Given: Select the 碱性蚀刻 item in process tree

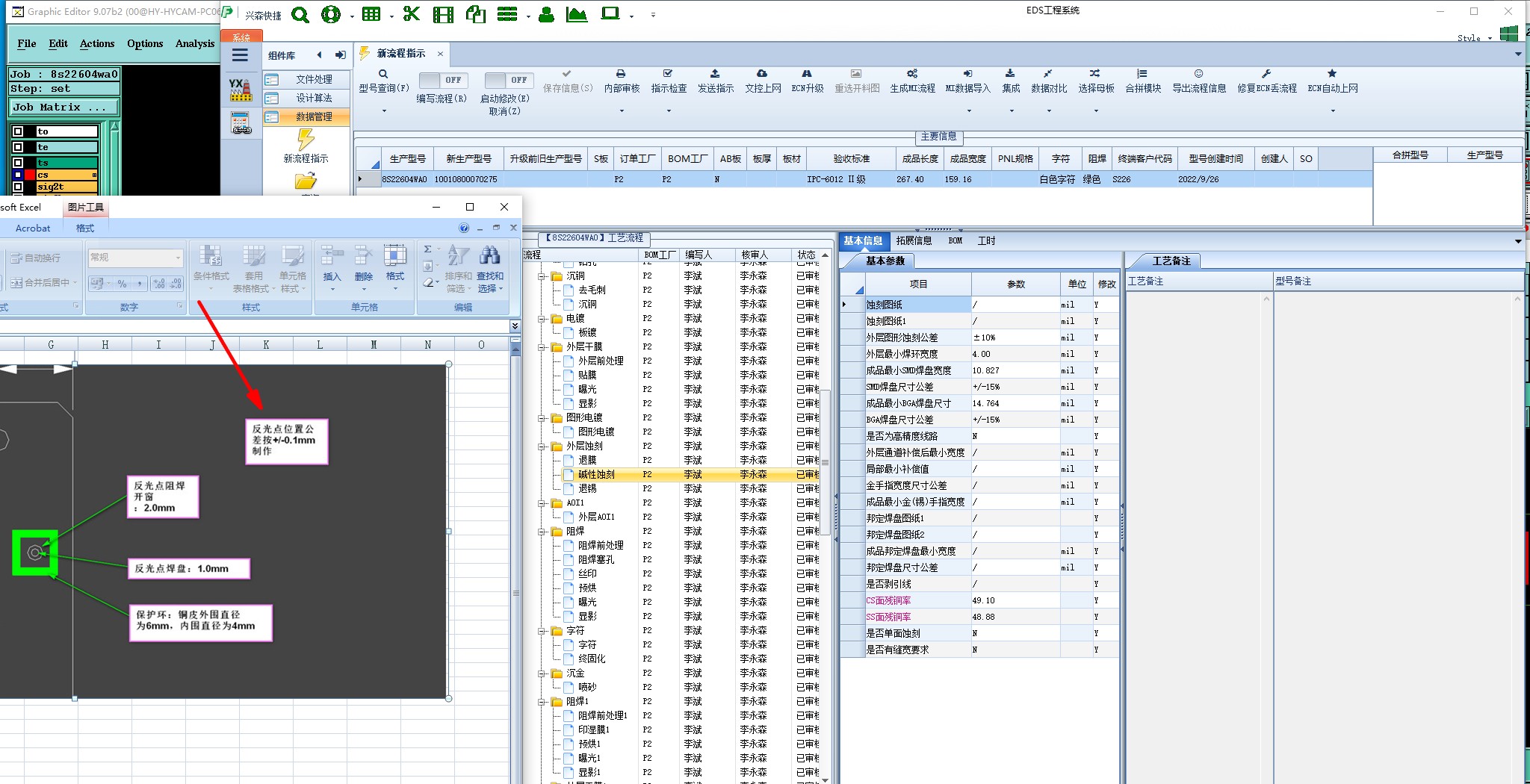Looking at the screenshot, I should click(596, 474).
